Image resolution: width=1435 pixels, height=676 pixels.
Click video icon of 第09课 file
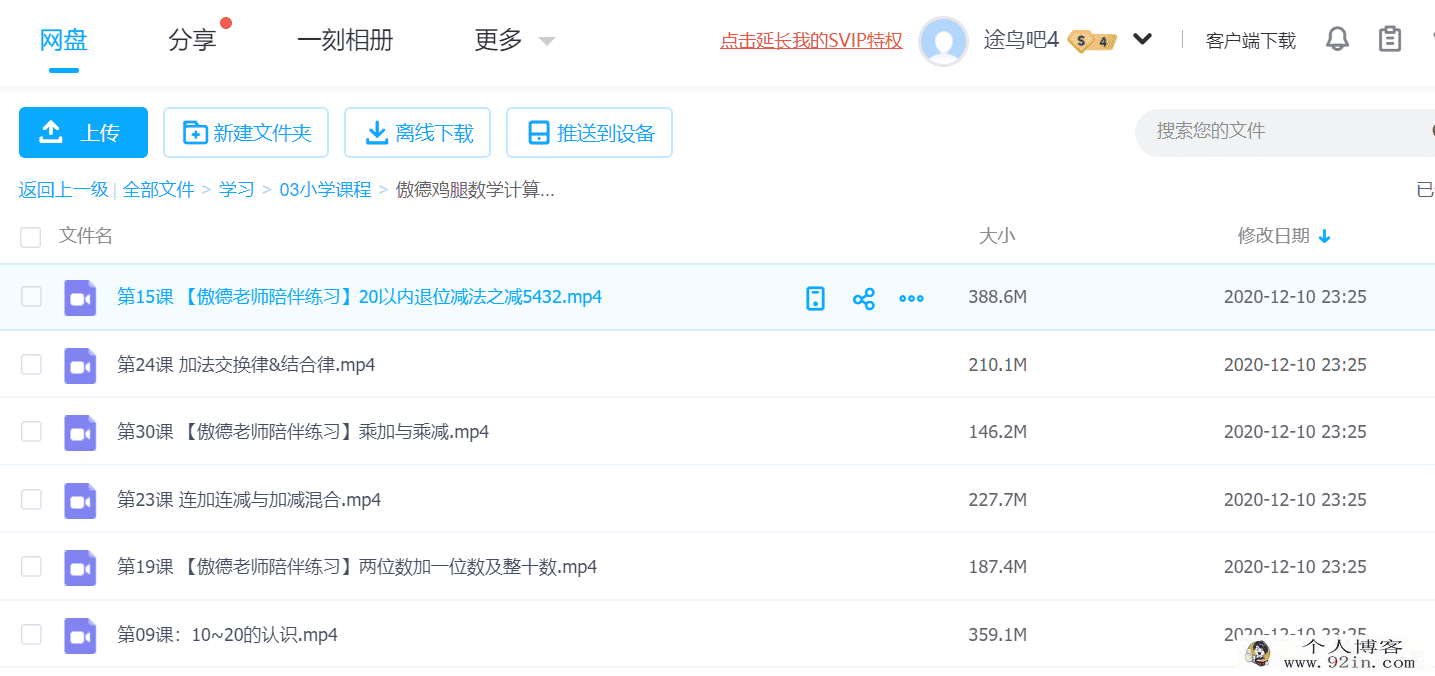point(80,636)
